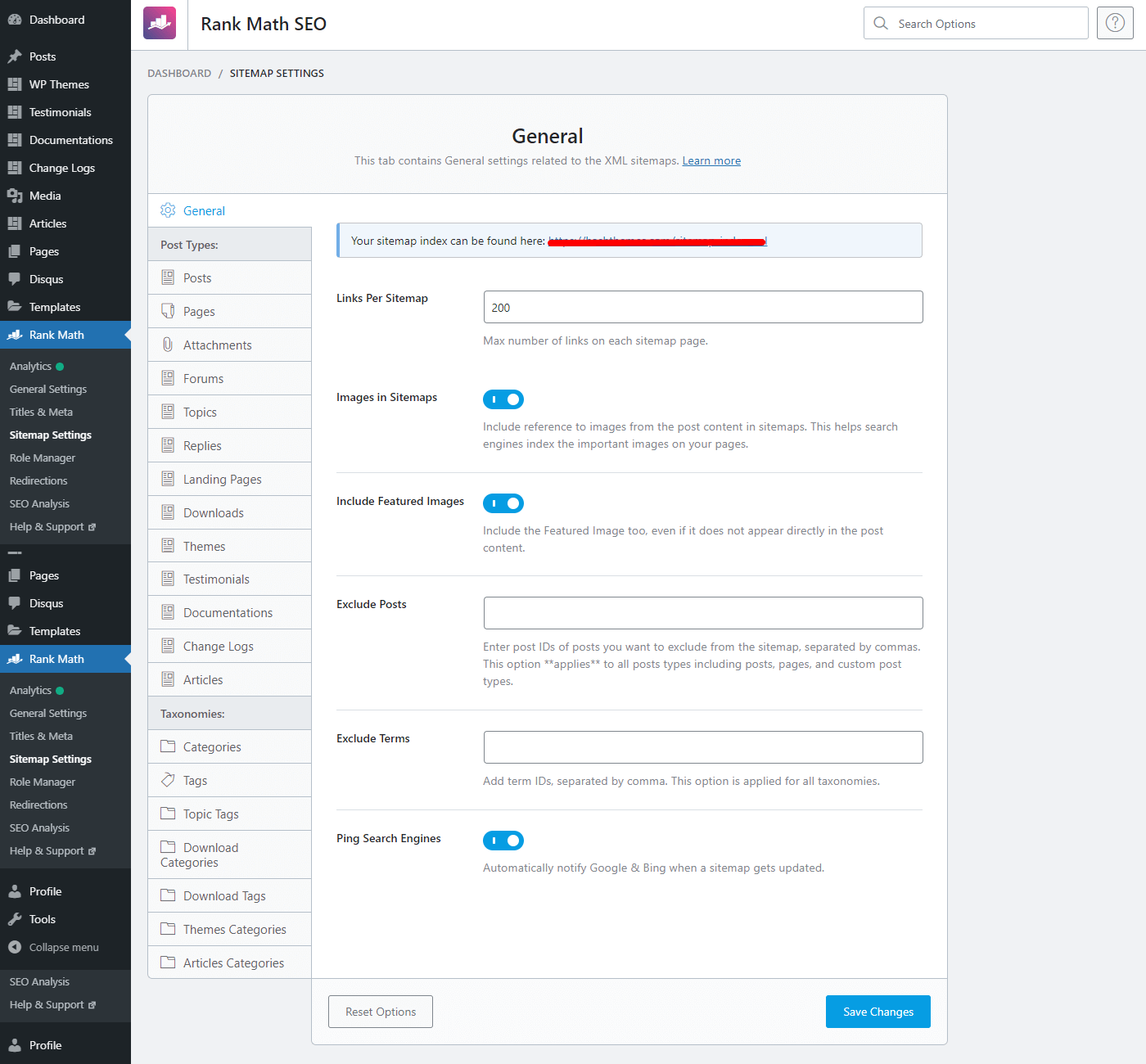The height and width of the screenshot is (1064, 1146).
Task: Open Articles in the admin sidebar
Action: [x=65, y=223]
